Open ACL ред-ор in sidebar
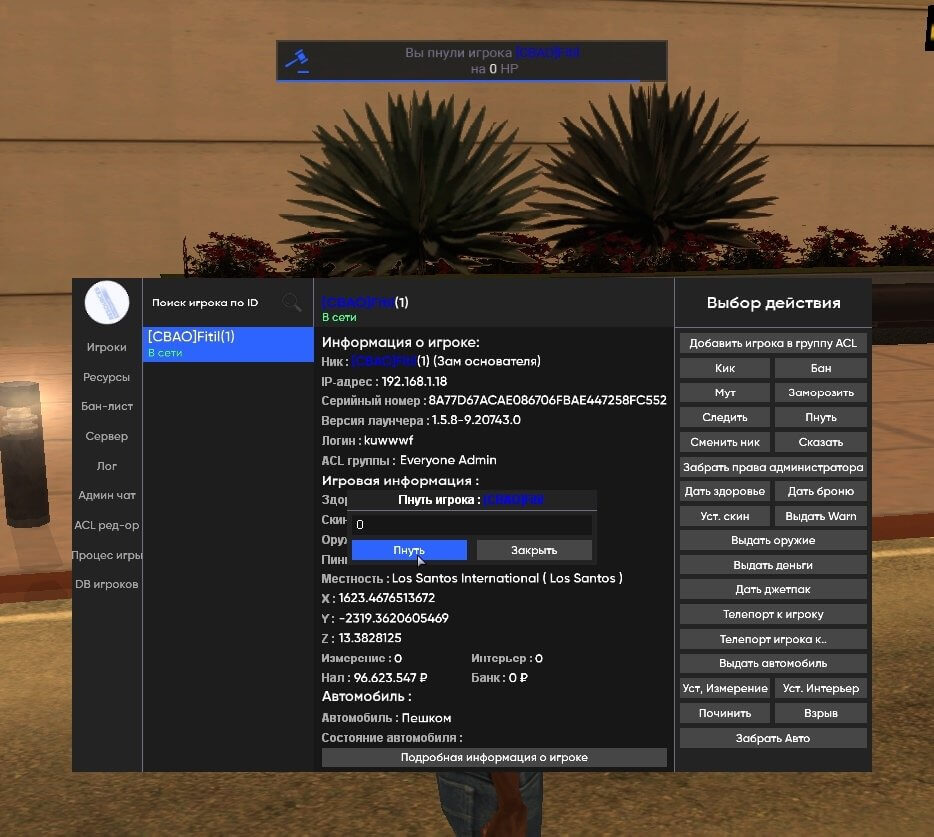This screenshot has width=934, height=837. click(x=107, y=525)
